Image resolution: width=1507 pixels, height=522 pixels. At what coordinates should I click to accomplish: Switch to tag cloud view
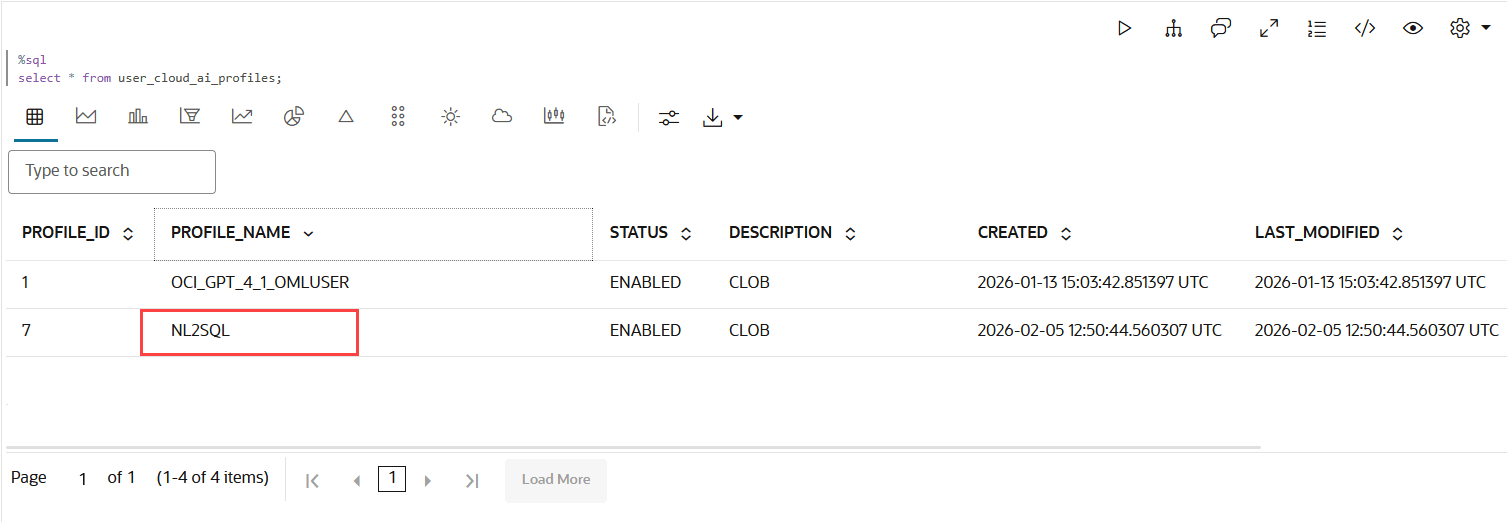(502, 117)
